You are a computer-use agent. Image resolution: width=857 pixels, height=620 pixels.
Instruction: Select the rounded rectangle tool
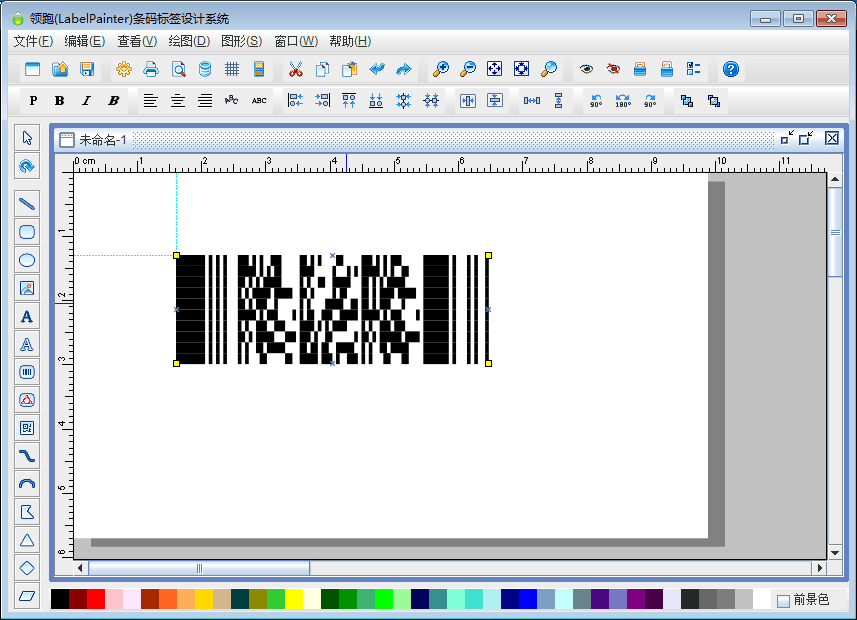tap(27, 232)
